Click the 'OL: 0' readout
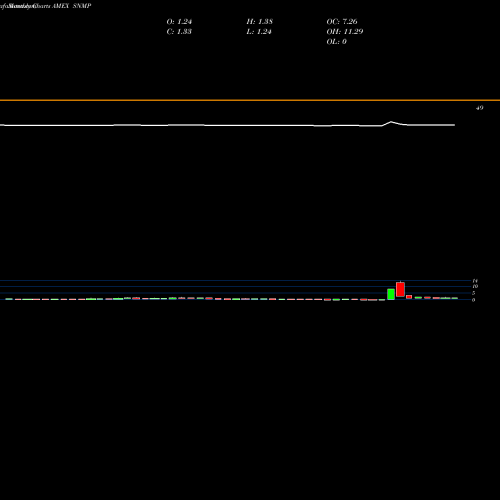 pos(337,42)
